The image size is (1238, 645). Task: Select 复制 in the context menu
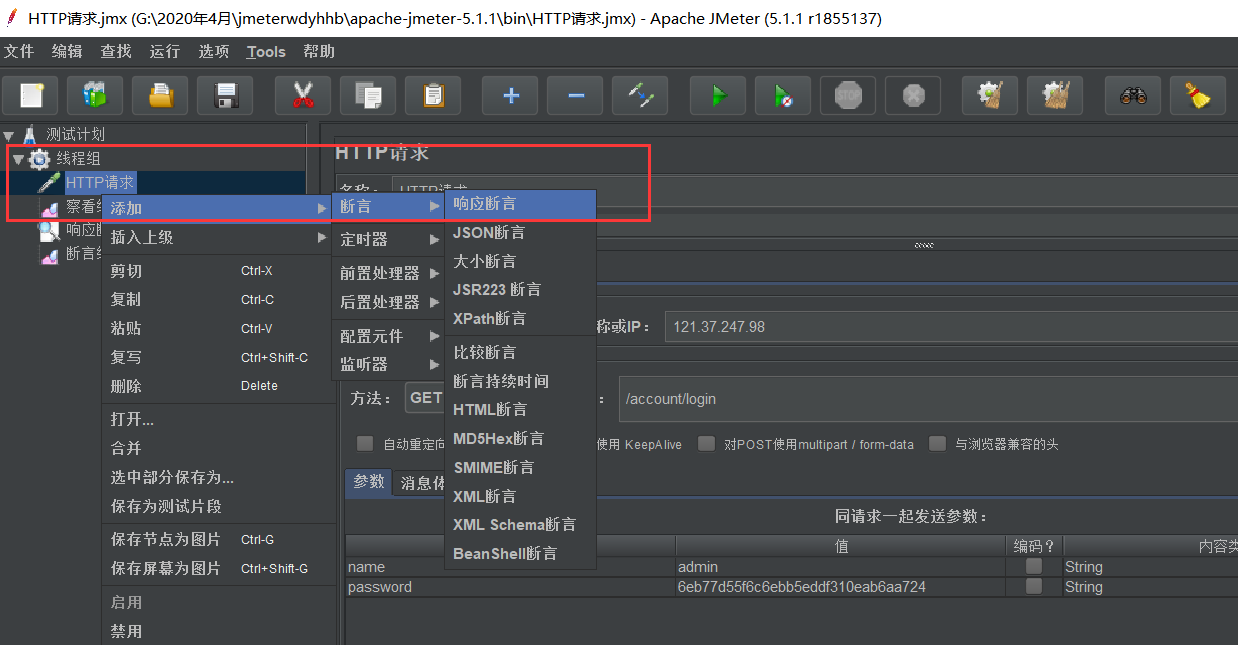tap(219, 299)
